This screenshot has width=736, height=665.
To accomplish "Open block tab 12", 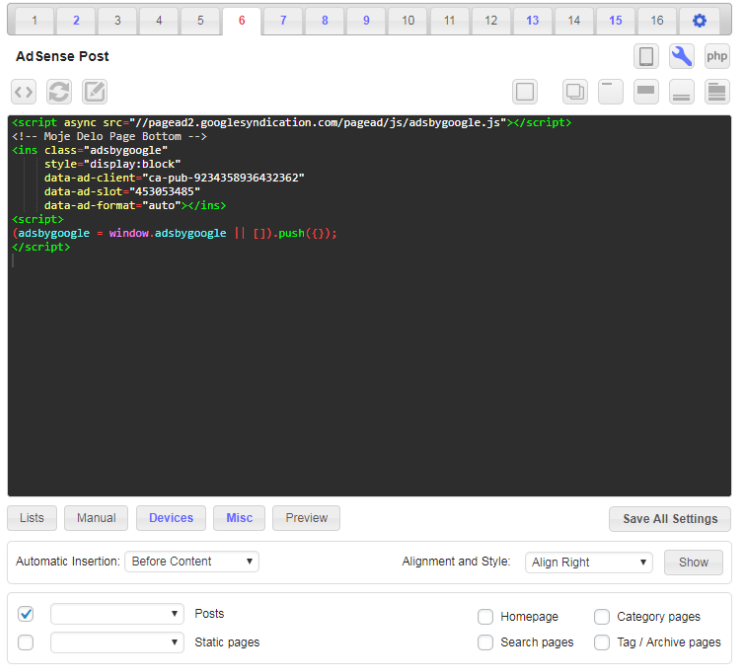I will point(491,21).
